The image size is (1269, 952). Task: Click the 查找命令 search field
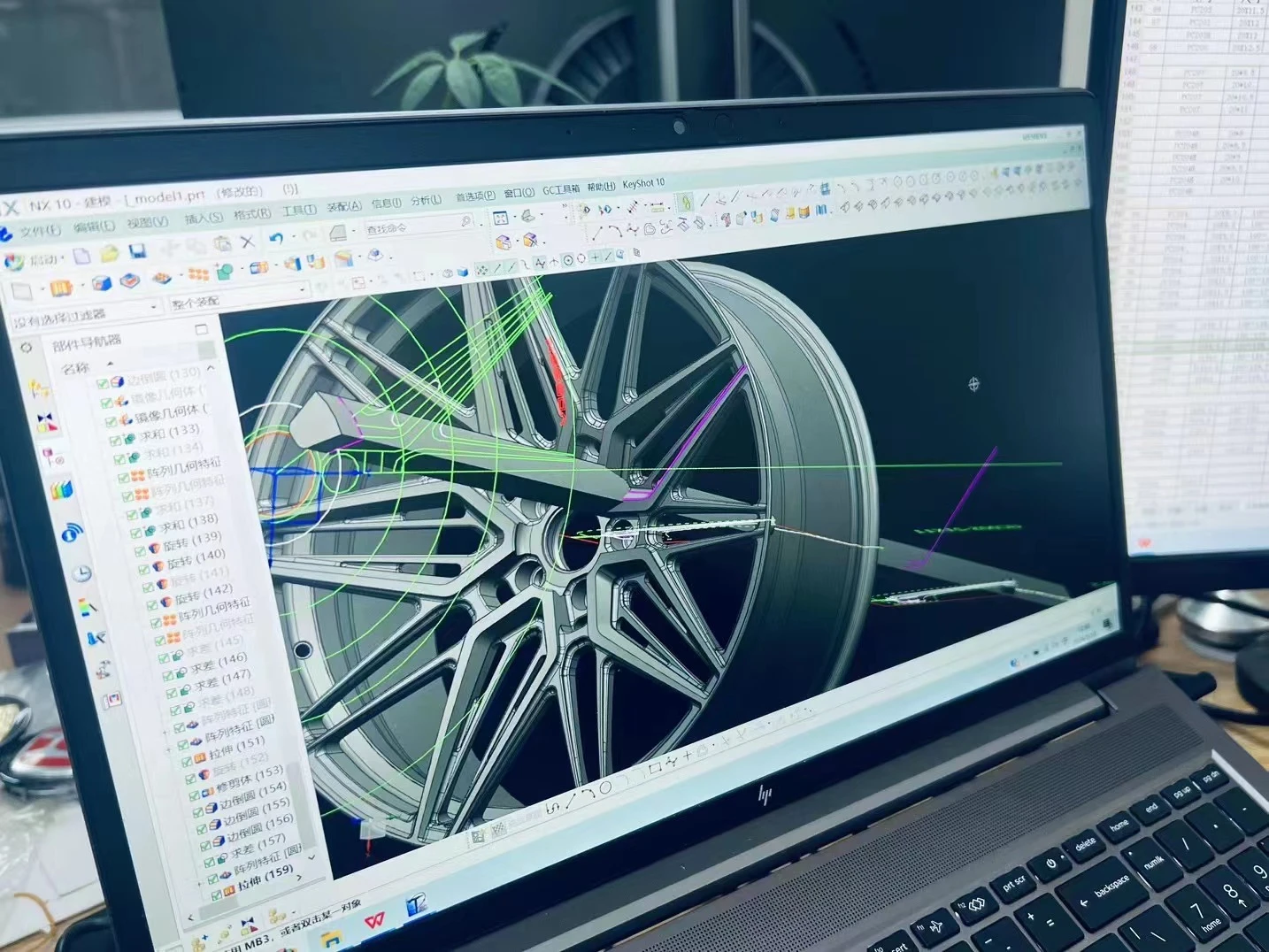coord(419,226)
